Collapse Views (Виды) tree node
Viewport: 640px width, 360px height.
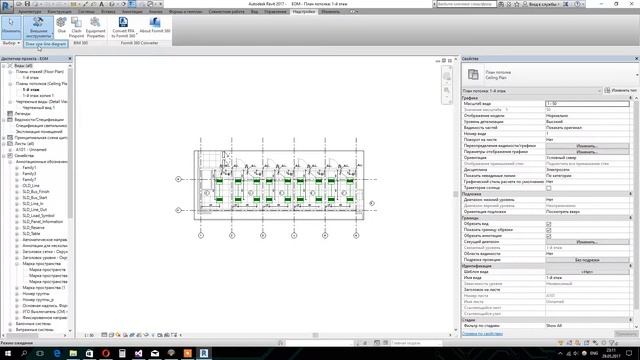coord(4,66)
